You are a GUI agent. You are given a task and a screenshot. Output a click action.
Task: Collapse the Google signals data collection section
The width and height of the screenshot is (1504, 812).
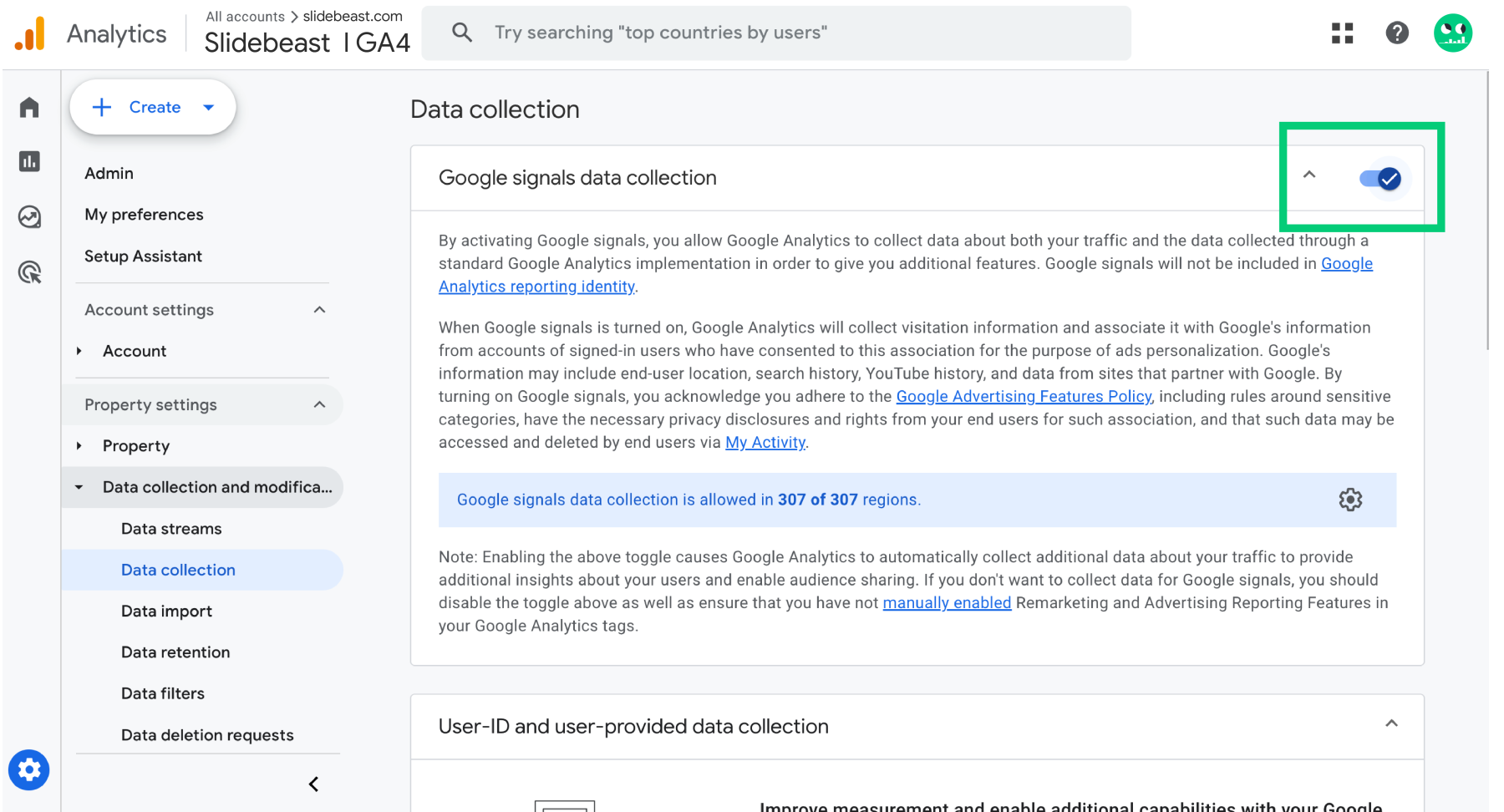pos(1309,175)
